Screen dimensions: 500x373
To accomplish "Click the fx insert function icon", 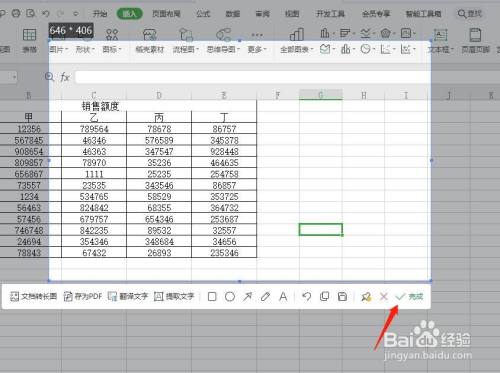I will click(65, 77).
